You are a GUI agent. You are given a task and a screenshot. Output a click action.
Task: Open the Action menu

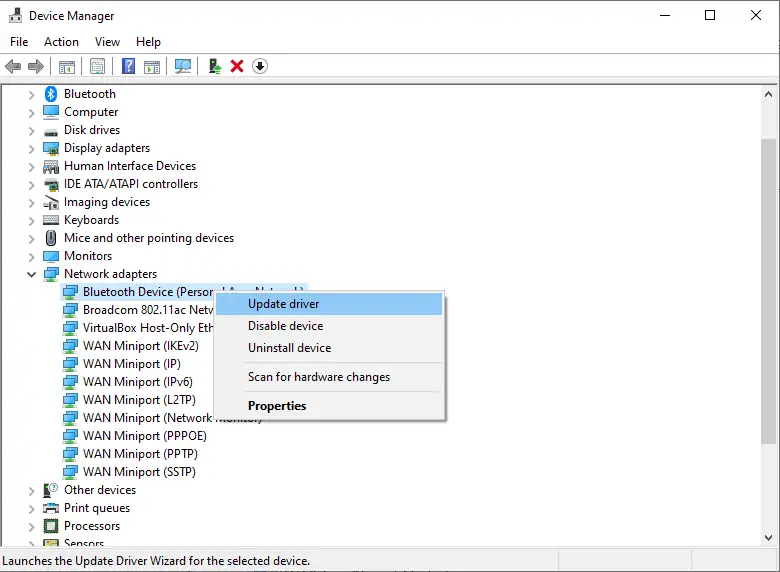point(61,42)
